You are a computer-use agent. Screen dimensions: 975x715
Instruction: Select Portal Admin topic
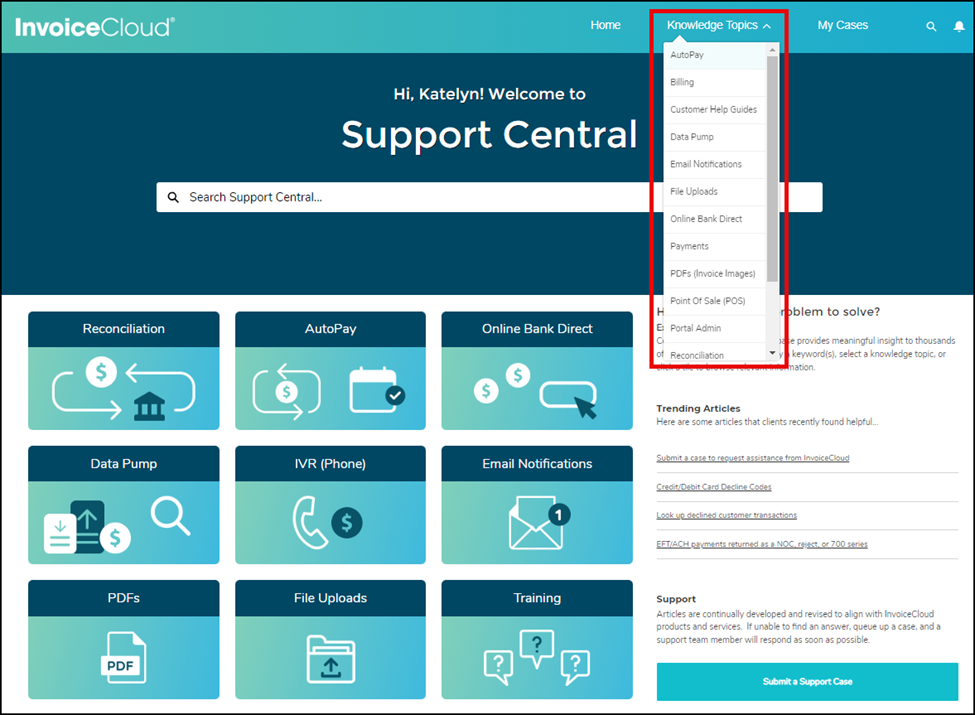point(715,329)
